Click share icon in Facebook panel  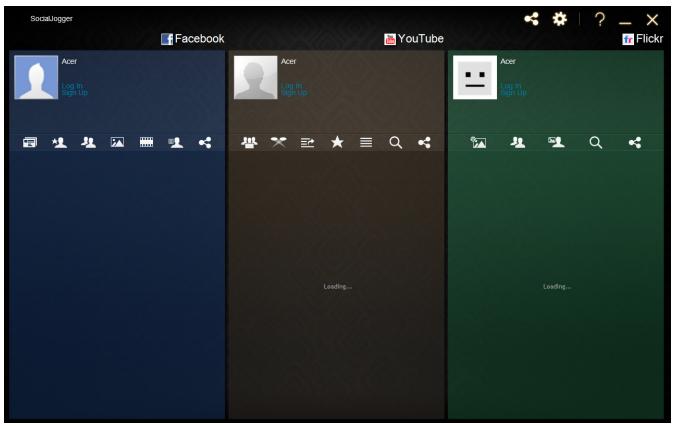[205, 142]
